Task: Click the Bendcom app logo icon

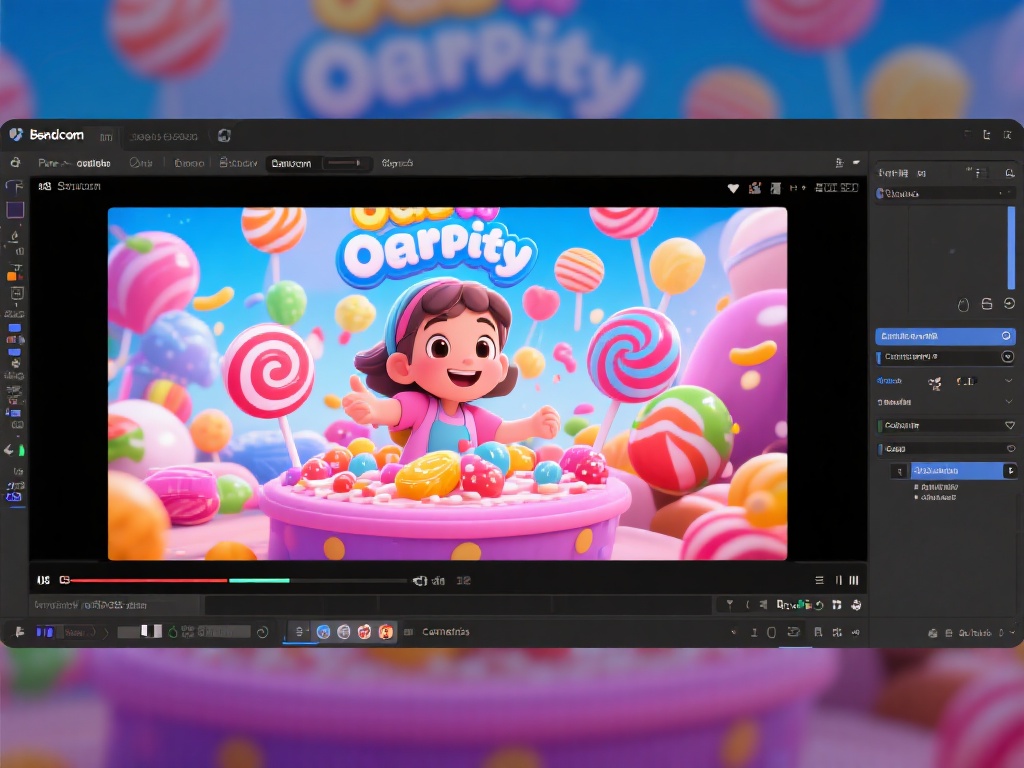Action: click(x=15, y=135)
